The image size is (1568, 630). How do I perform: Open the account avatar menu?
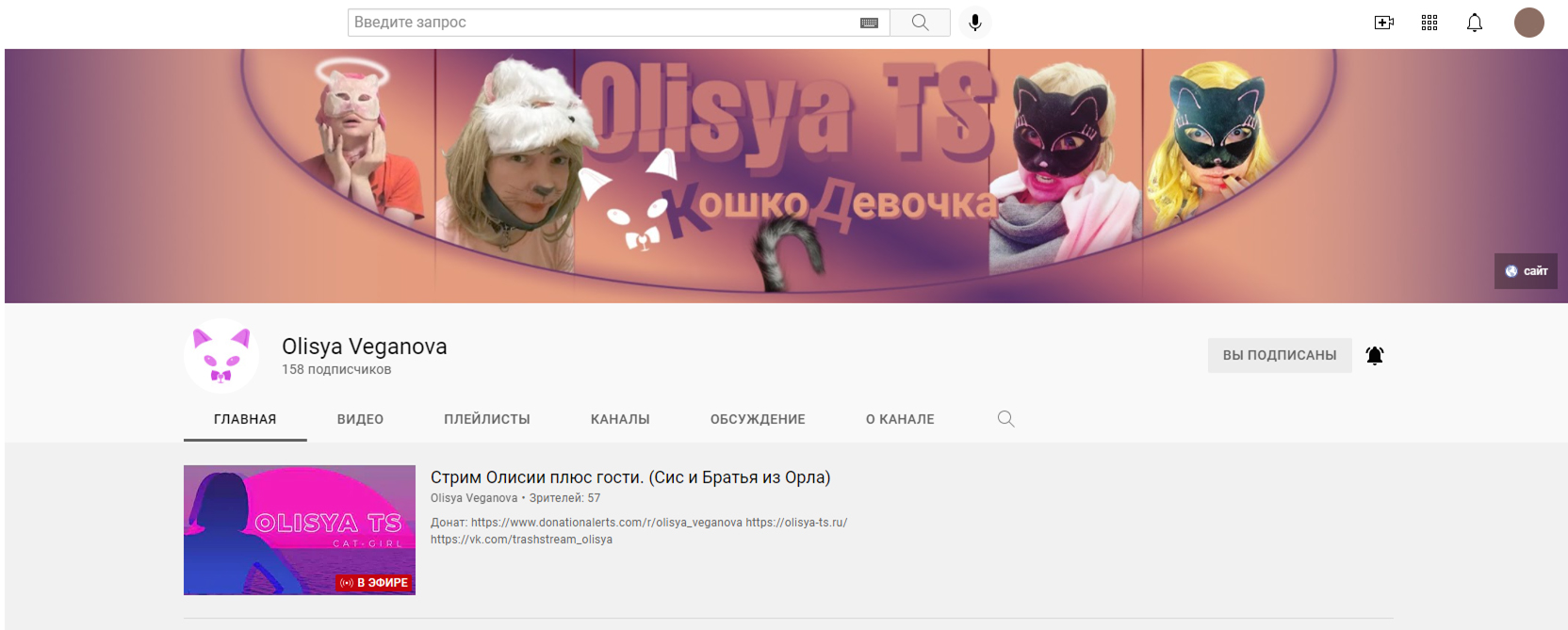click(1528, 23)
